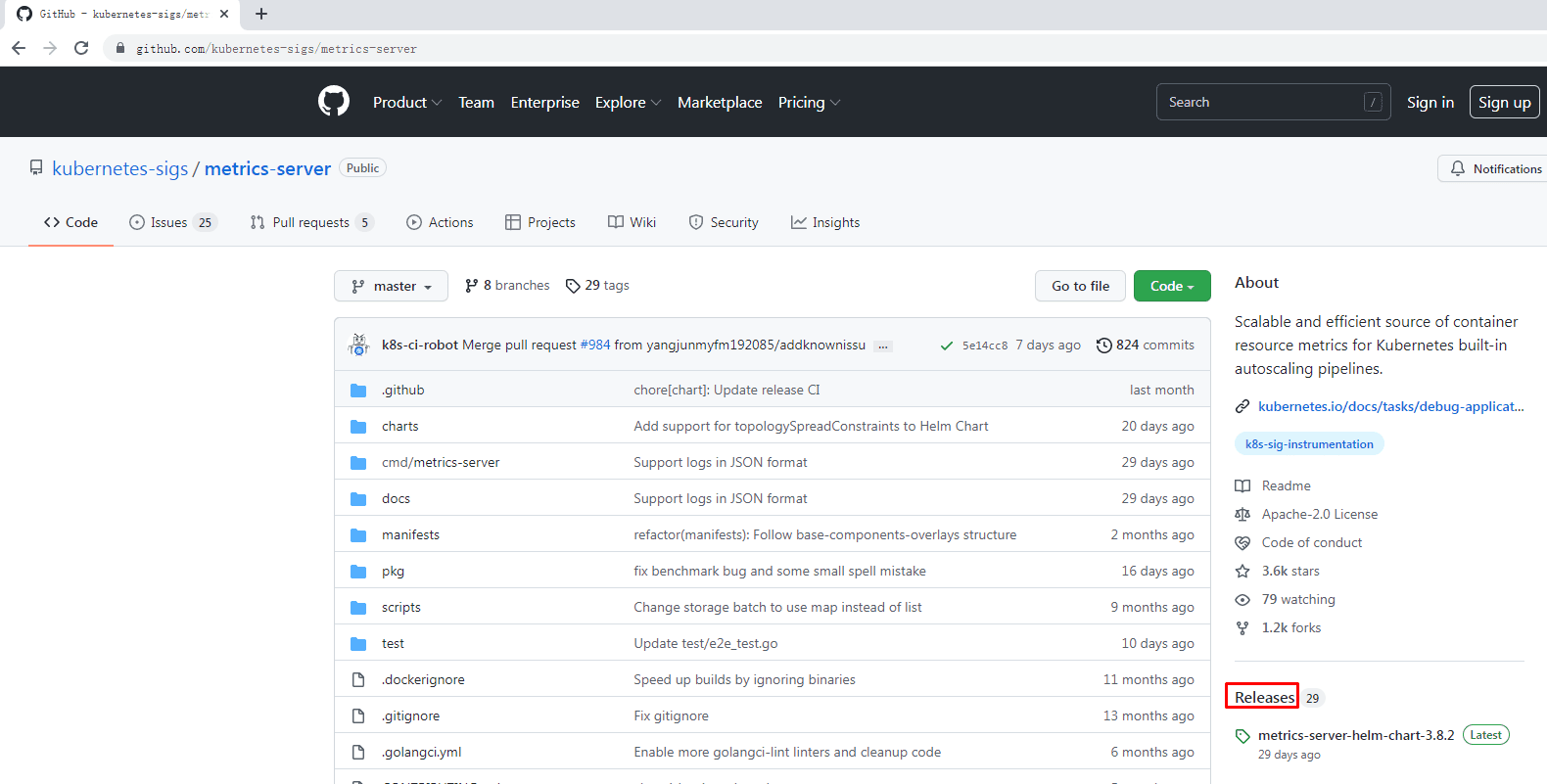Screen dimensions: 1547x784
Task: Open 824 commits history
Action: 1145,345
